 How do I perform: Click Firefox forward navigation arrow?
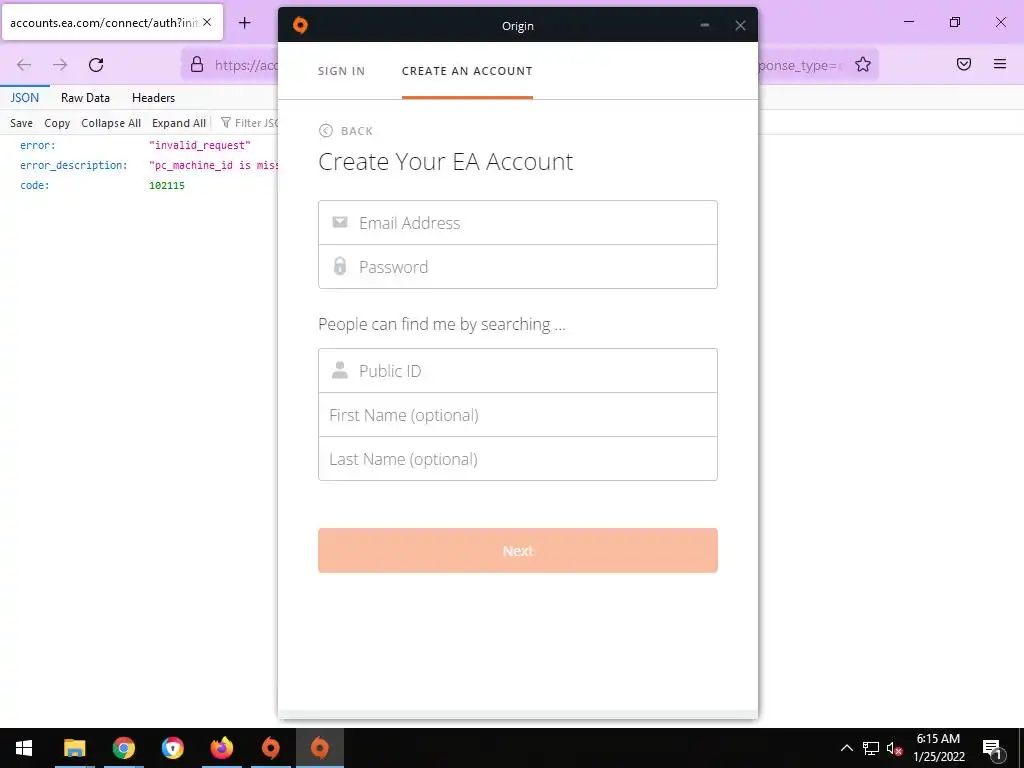60,65
